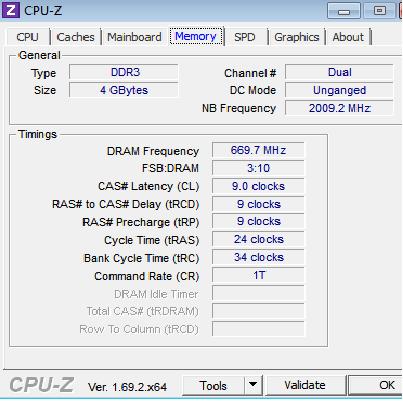Click the Bank Cycle Time (tRC) label
Image resolution: width=403 pixels, height=401 pixels.
pos(141,258)
